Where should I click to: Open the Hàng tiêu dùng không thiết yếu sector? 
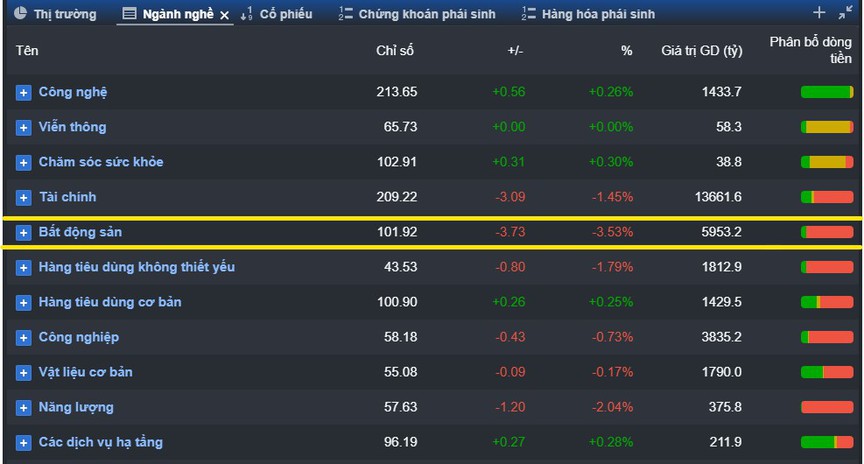coord(137,267)
